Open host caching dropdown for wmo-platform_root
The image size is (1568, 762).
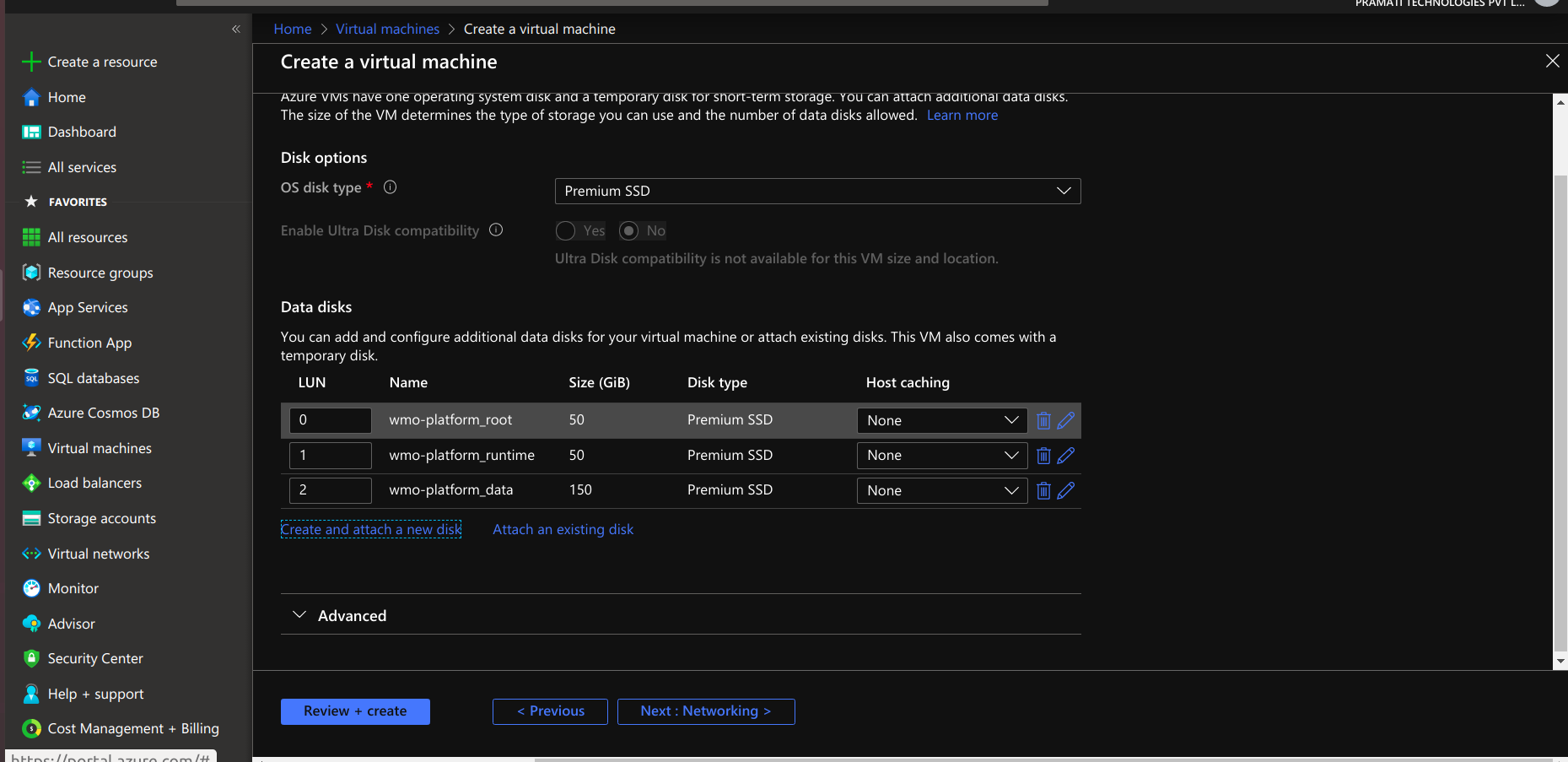click(x=941, y=420)
